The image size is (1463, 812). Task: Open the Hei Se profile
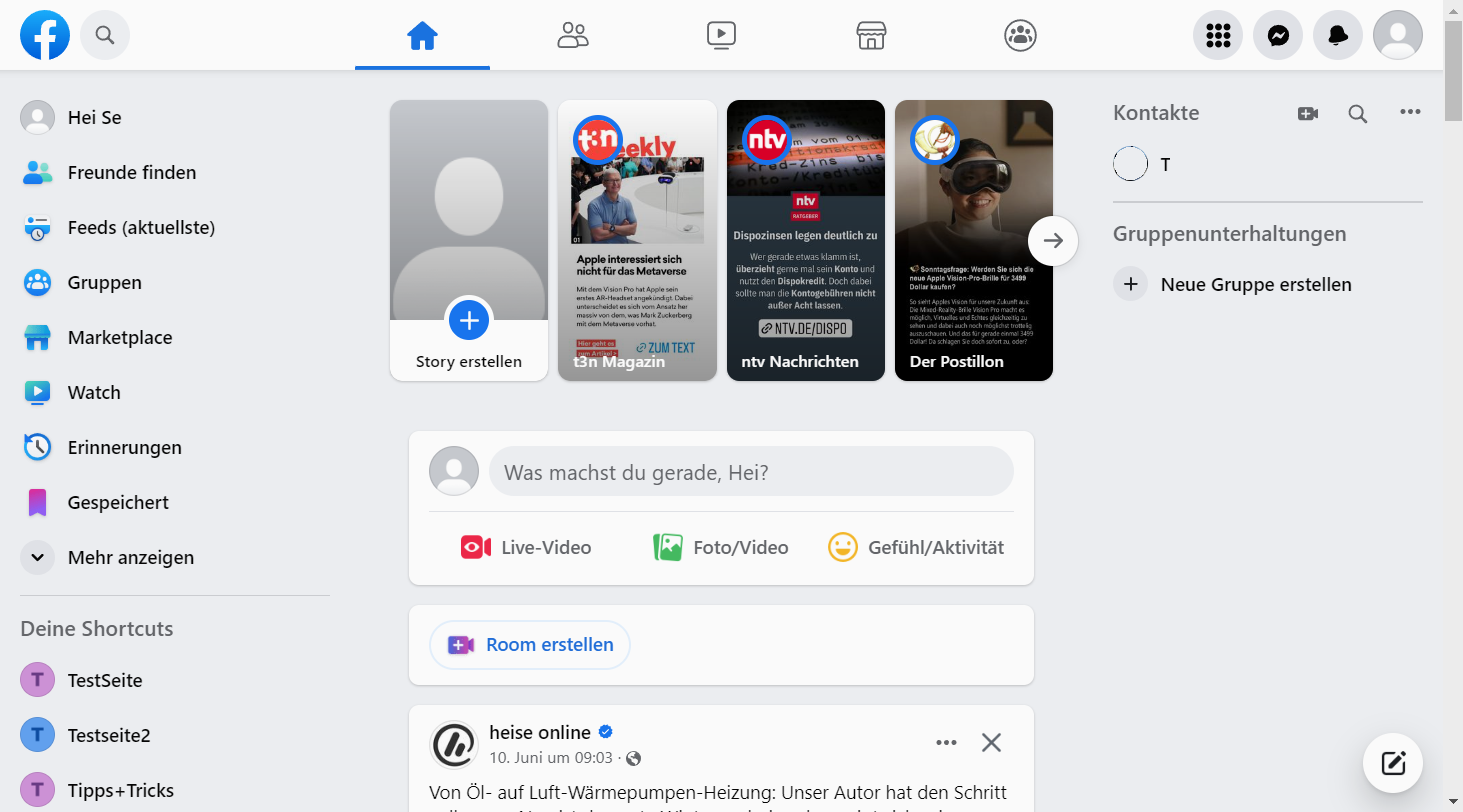(175, 117)
